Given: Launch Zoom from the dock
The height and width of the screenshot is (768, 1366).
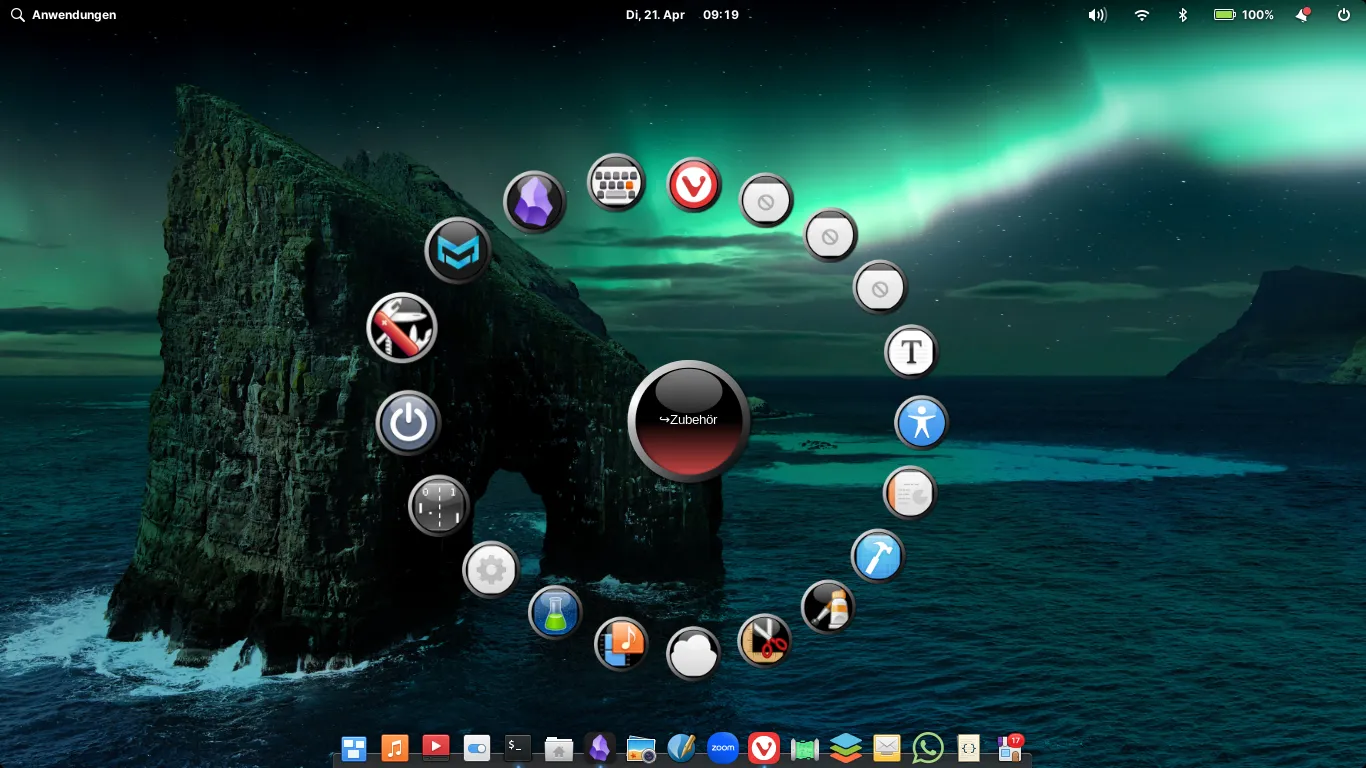Looking at the screenshot, I should [722, 748].
